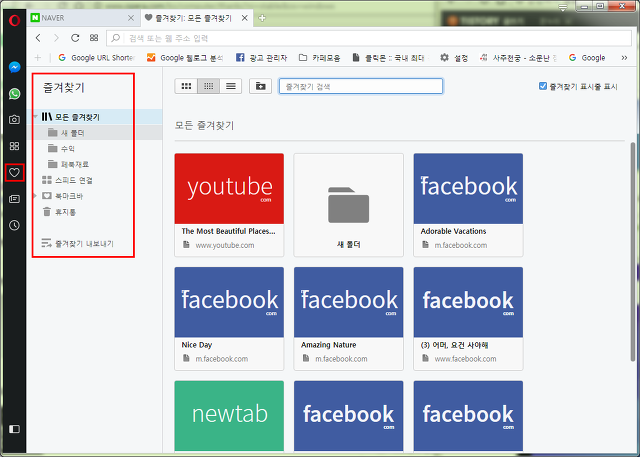The image size is (640, 457).
Task: Click the vertical scrollbar thumb
Action: coord(633,252)
